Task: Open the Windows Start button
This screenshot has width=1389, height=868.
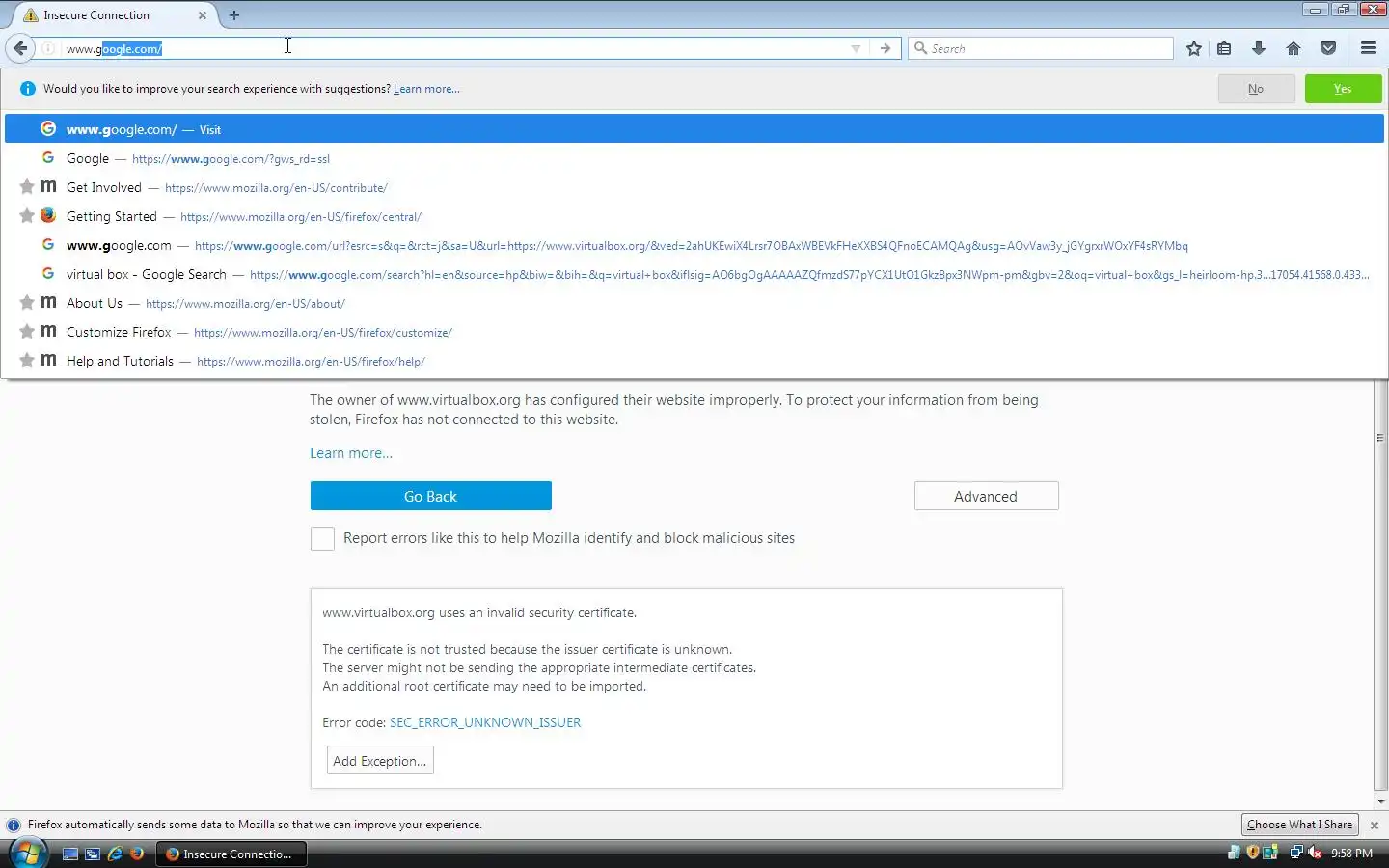Action: (x=28, y=854)
